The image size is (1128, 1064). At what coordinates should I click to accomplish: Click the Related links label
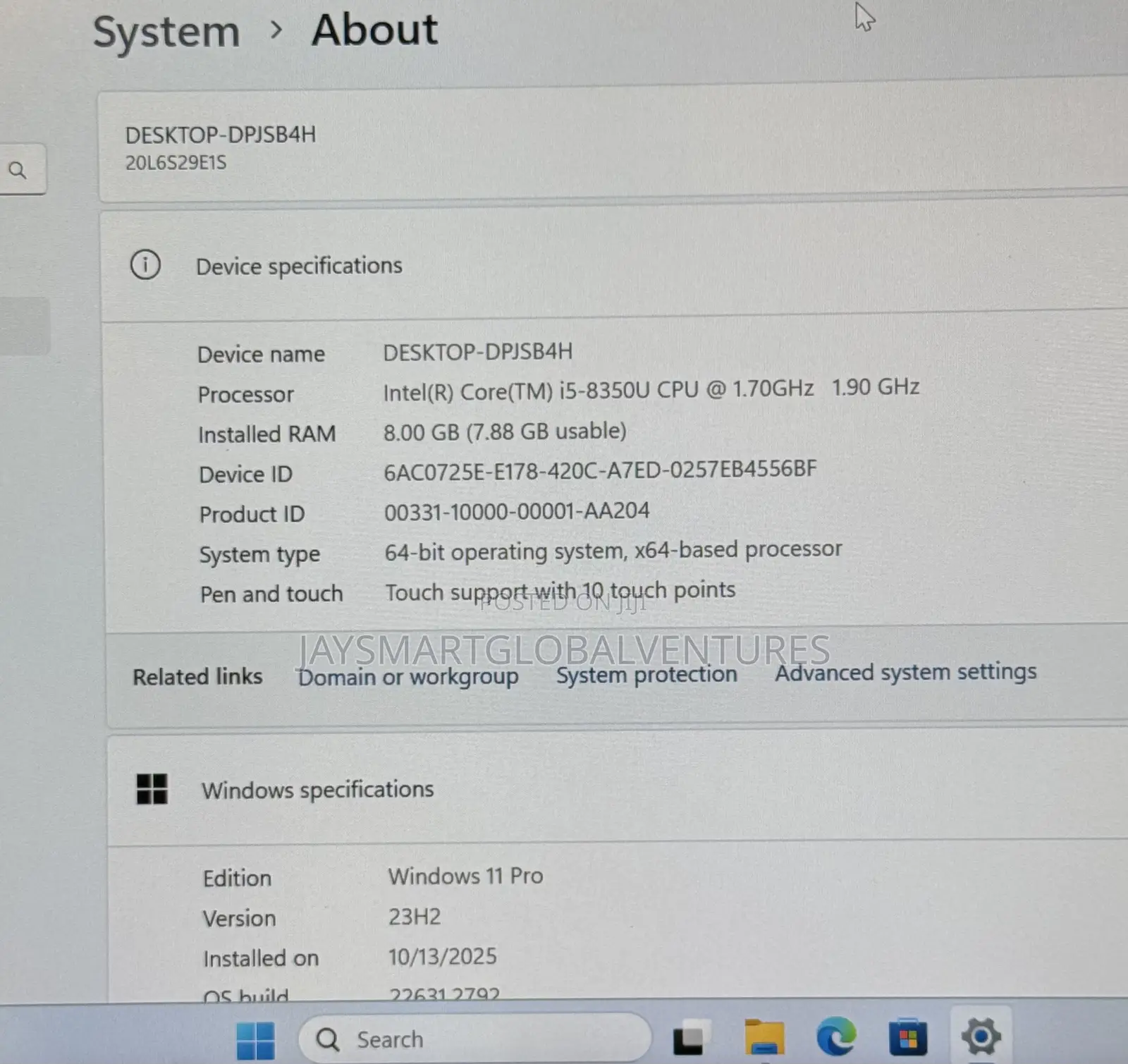pyautogui.click(x=198, y=677)
